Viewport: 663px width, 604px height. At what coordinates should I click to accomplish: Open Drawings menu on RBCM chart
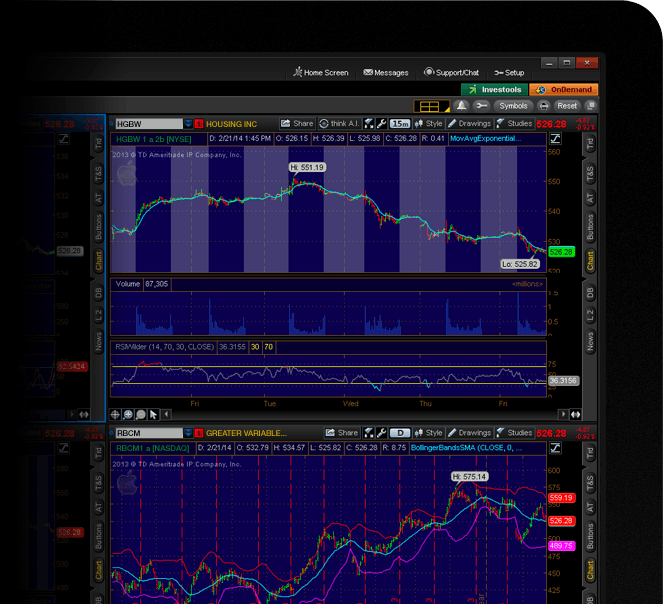click(470, 433)
